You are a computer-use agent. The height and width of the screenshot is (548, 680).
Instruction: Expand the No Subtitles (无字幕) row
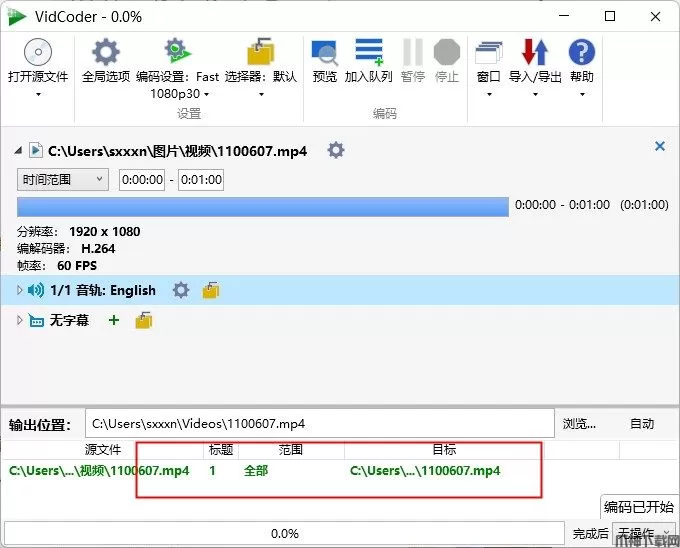coord(19,320)
